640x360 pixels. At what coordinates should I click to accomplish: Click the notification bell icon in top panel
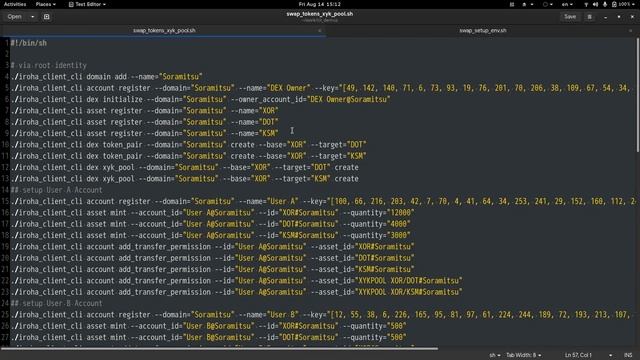(524, 4)
